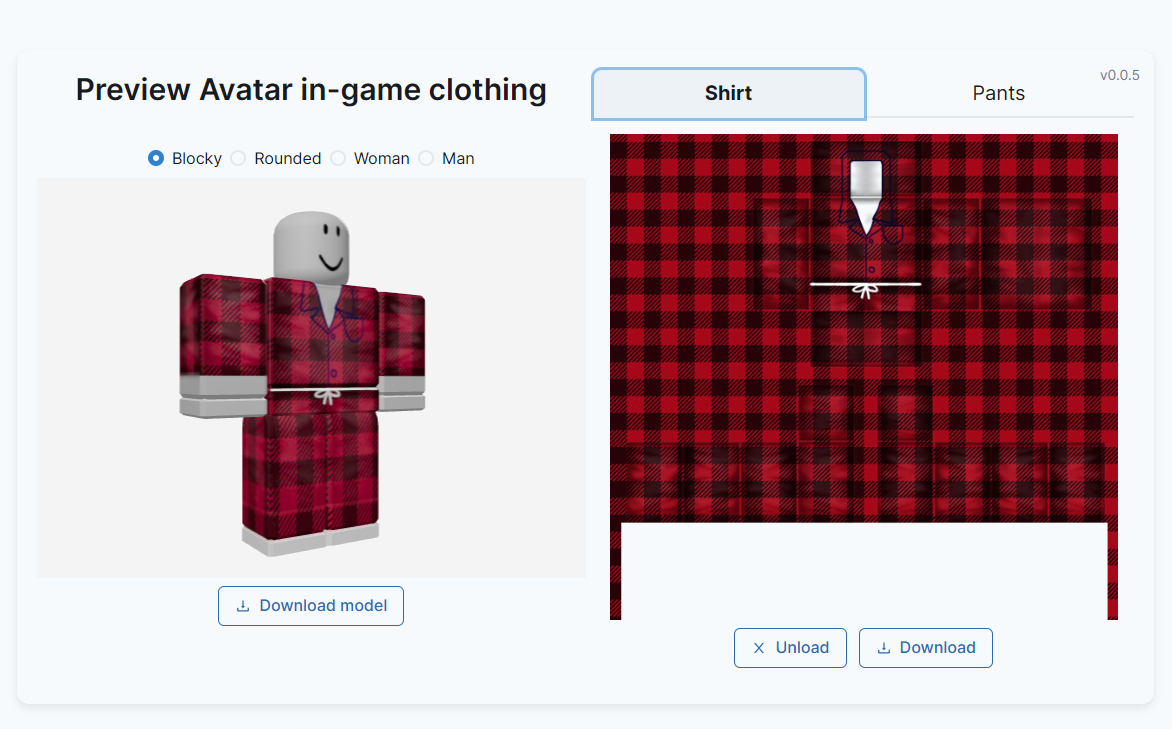
Task: Unload the shirt texture
Action: pyautogui.click(x=790, y=648)
